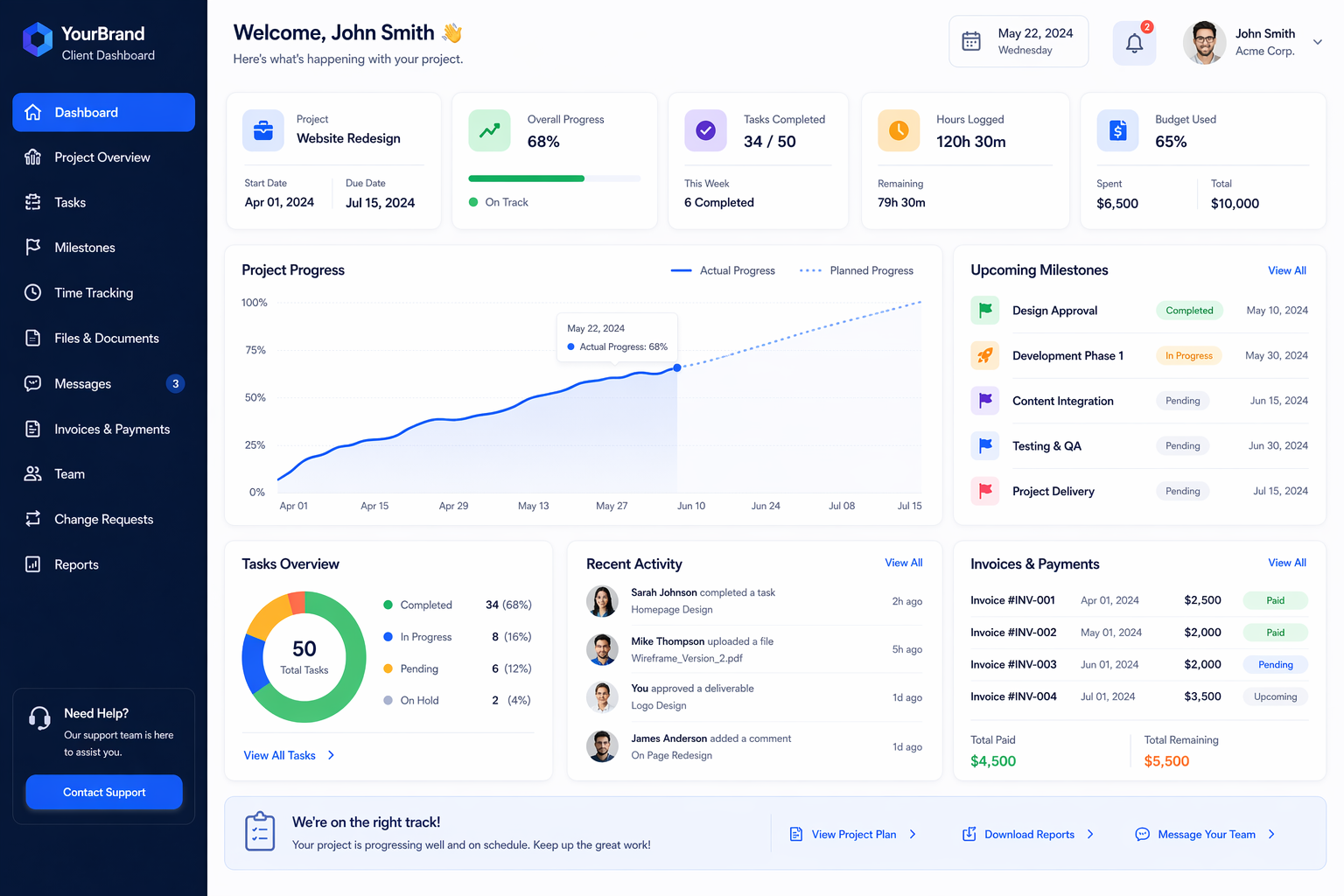The height and width of the screenshot is (896, 1344).
Task: Click the Overall Progress bar
Action: pos(555,178)
